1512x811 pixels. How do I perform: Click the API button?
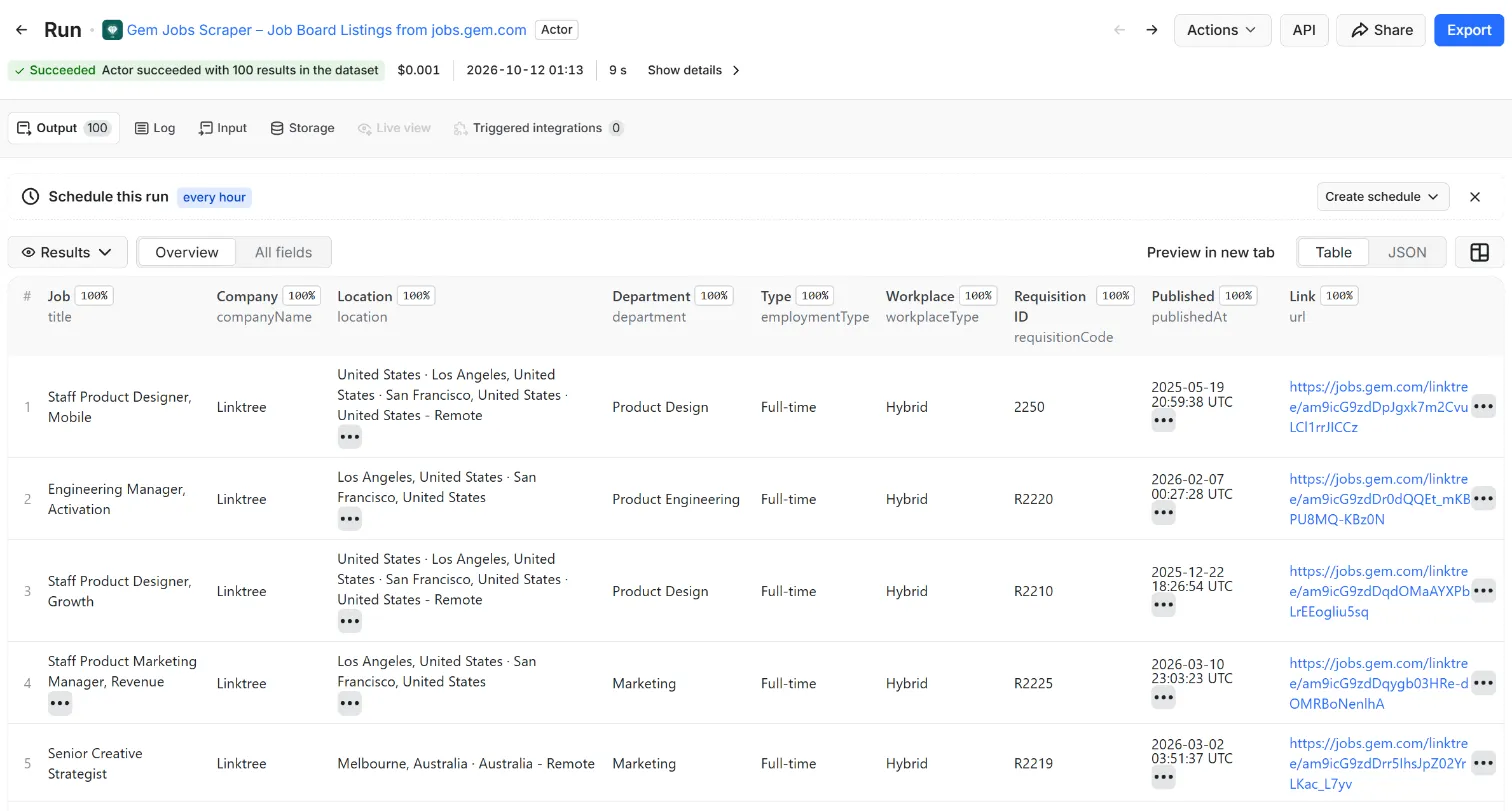[1303, 30]
